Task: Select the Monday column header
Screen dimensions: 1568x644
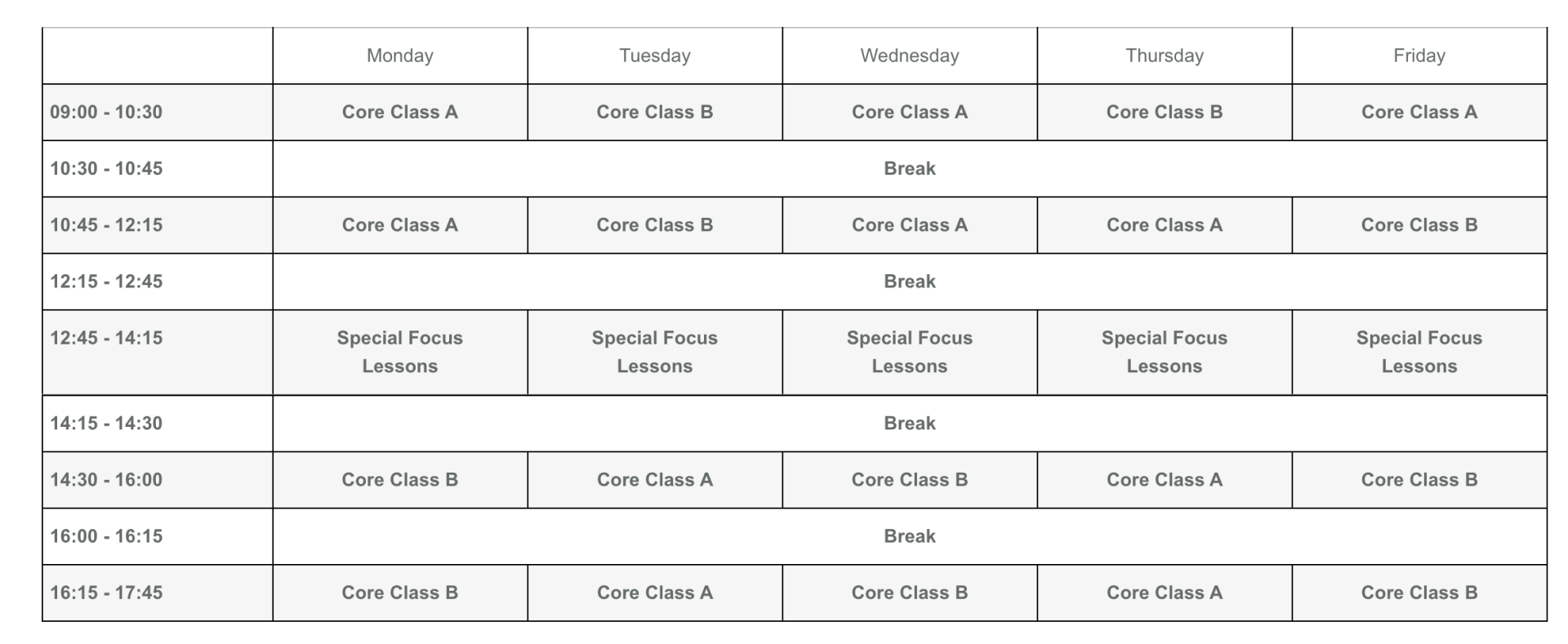Action: [x=400, y=56]
